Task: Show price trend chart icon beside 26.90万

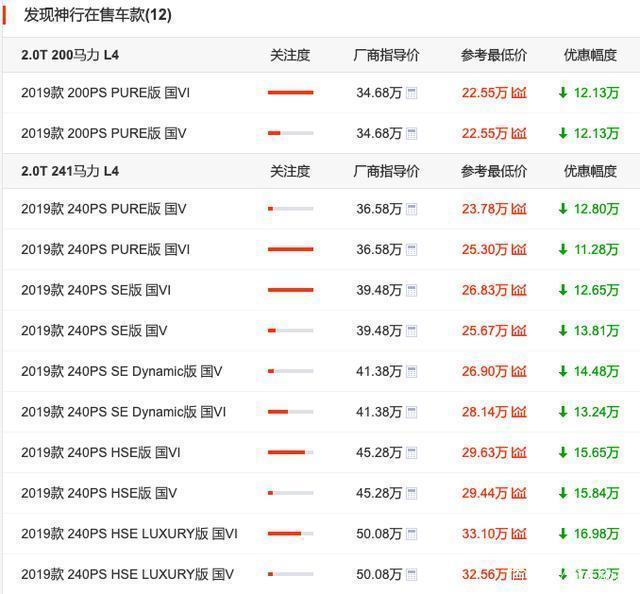Action: 519,372
